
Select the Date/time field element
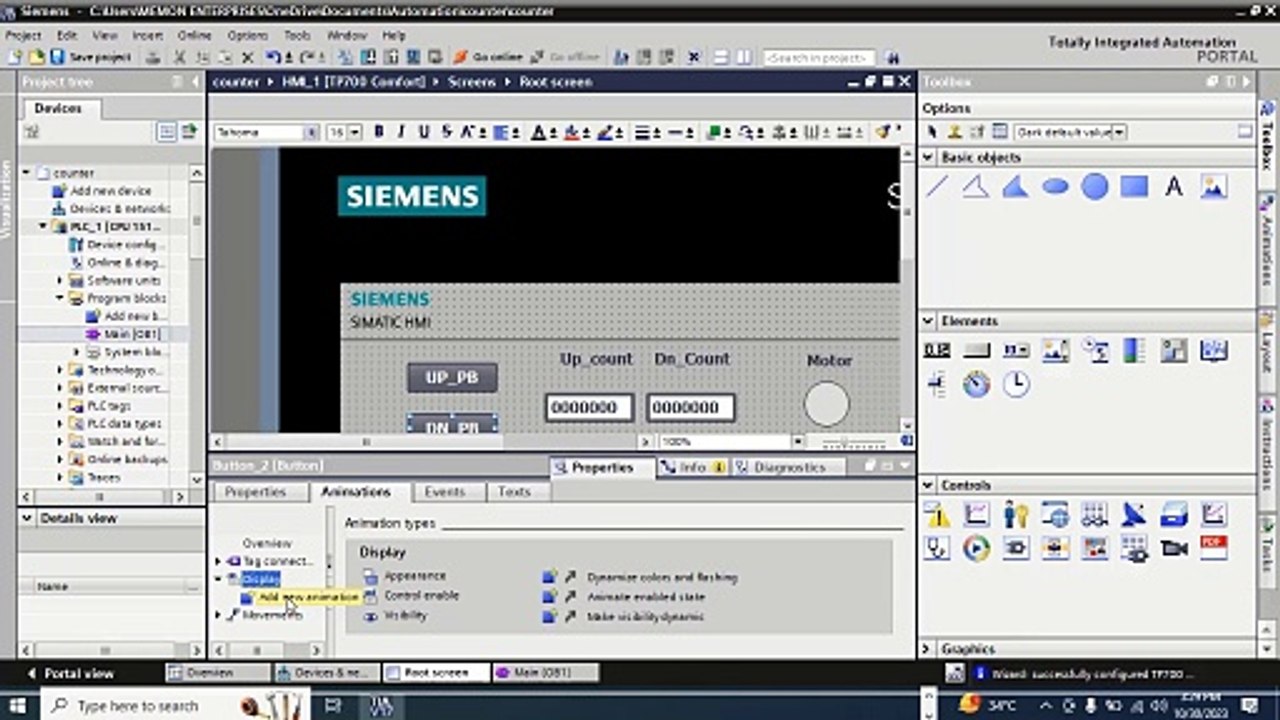click(1095, 350)
